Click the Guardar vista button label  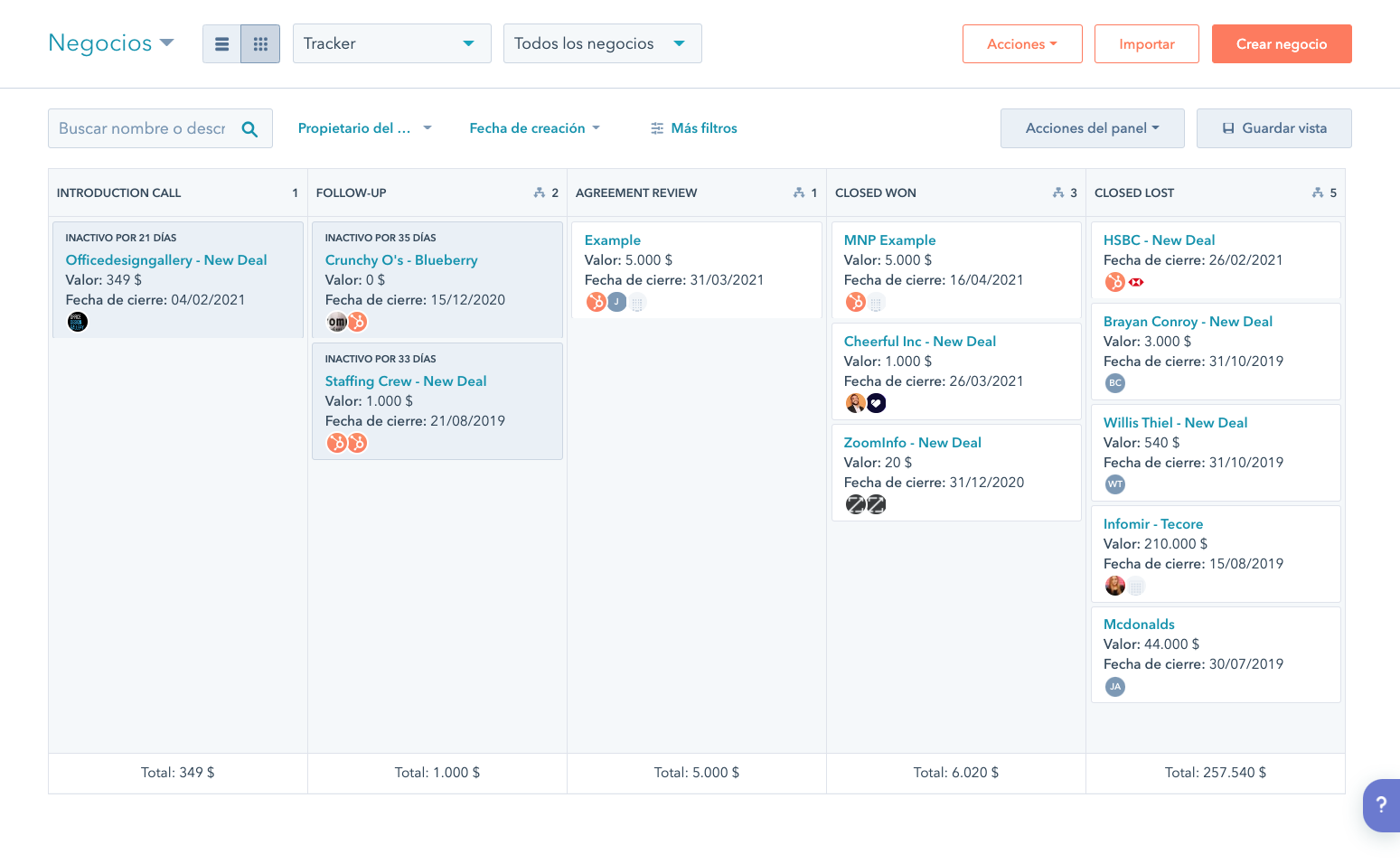click(1284, 128)
